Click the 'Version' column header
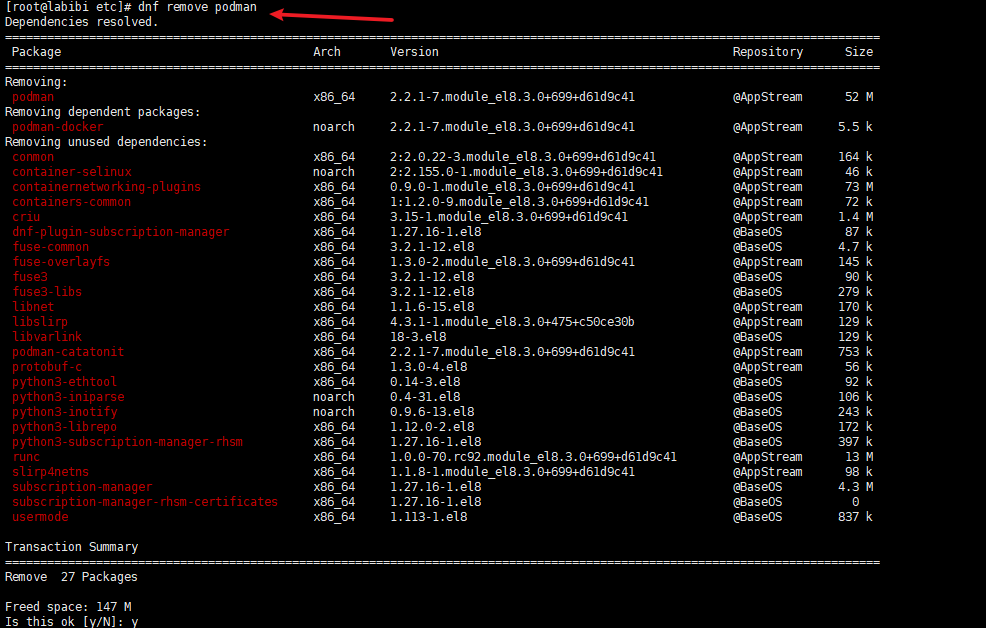The width and height of the screenshot is (986, 628). pos(414,52)
